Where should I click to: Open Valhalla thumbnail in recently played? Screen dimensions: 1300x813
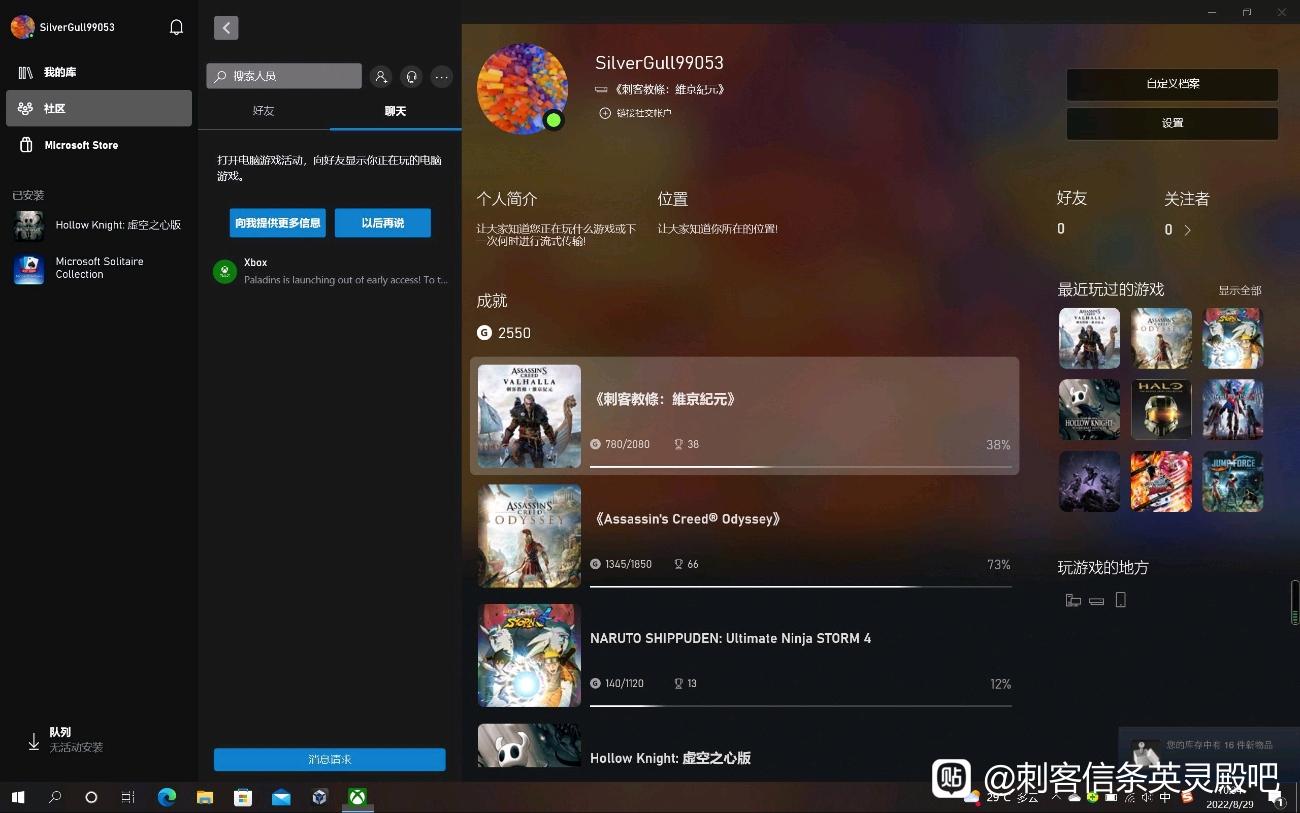point(1089,338)
